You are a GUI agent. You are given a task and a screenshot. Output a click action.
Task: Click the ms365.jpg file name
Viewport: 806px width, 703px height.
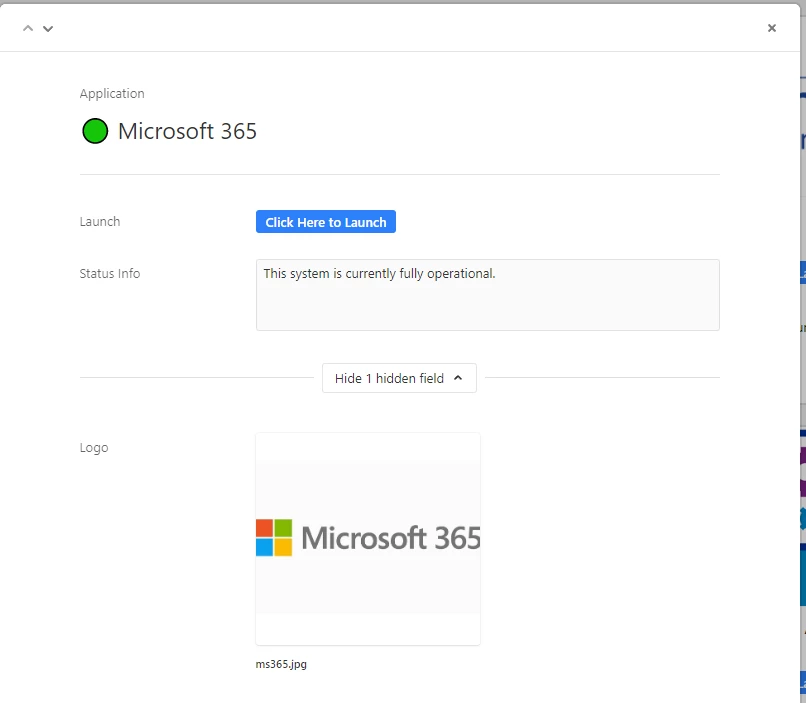[281, 664]
